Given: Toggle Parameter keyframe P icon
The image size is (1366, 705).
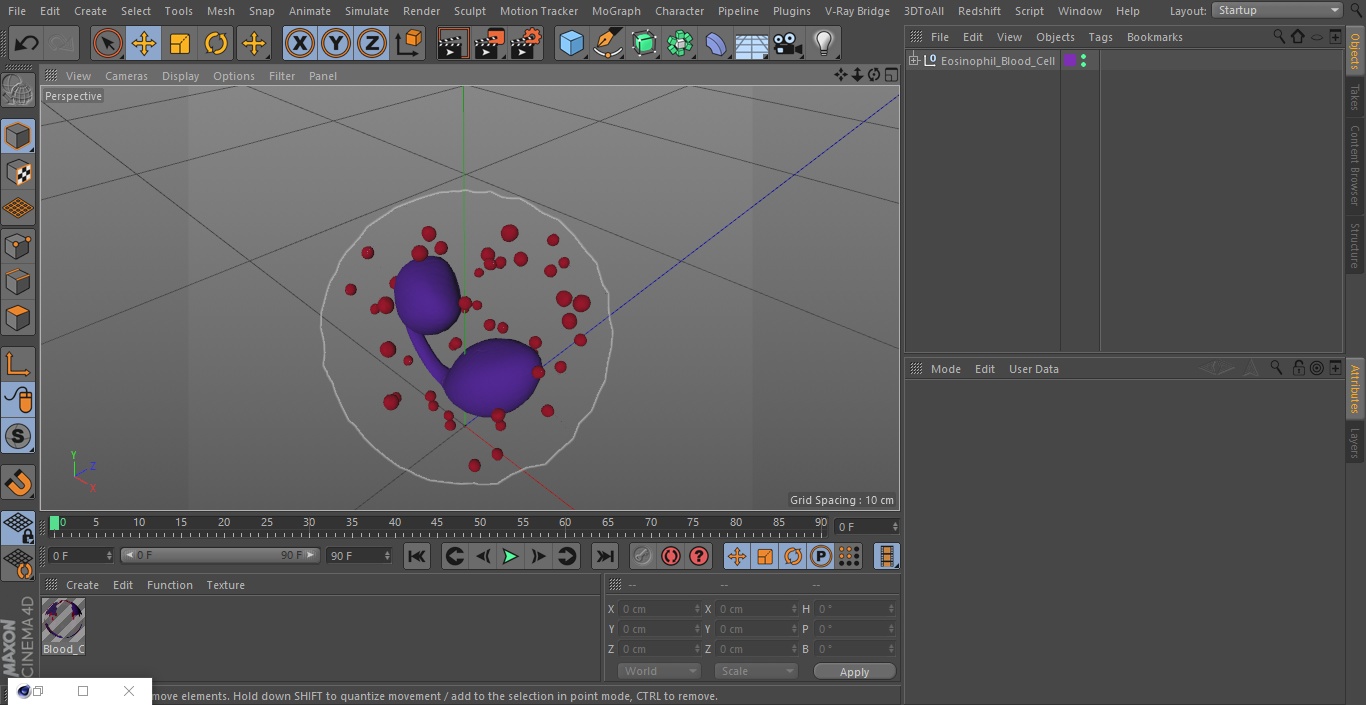Looking at the screenshot, I should [821, 556].
